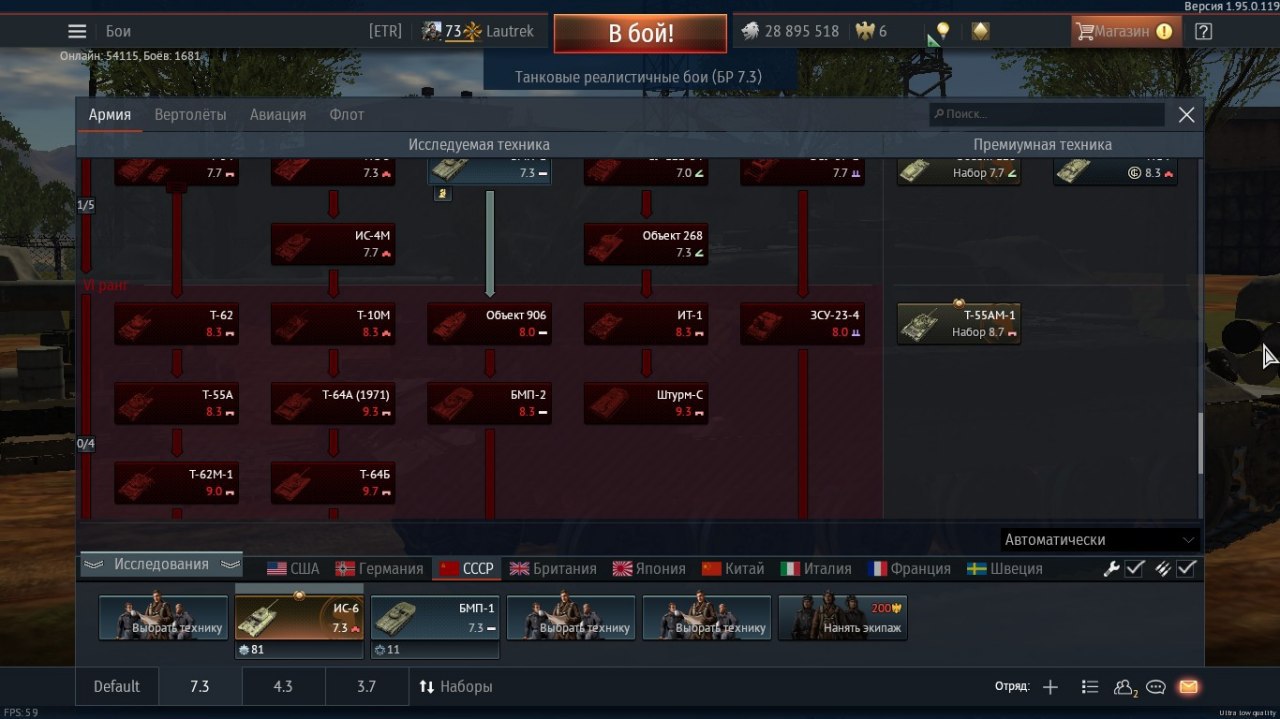Open the Автоматически dropdown

(1099, 540)
